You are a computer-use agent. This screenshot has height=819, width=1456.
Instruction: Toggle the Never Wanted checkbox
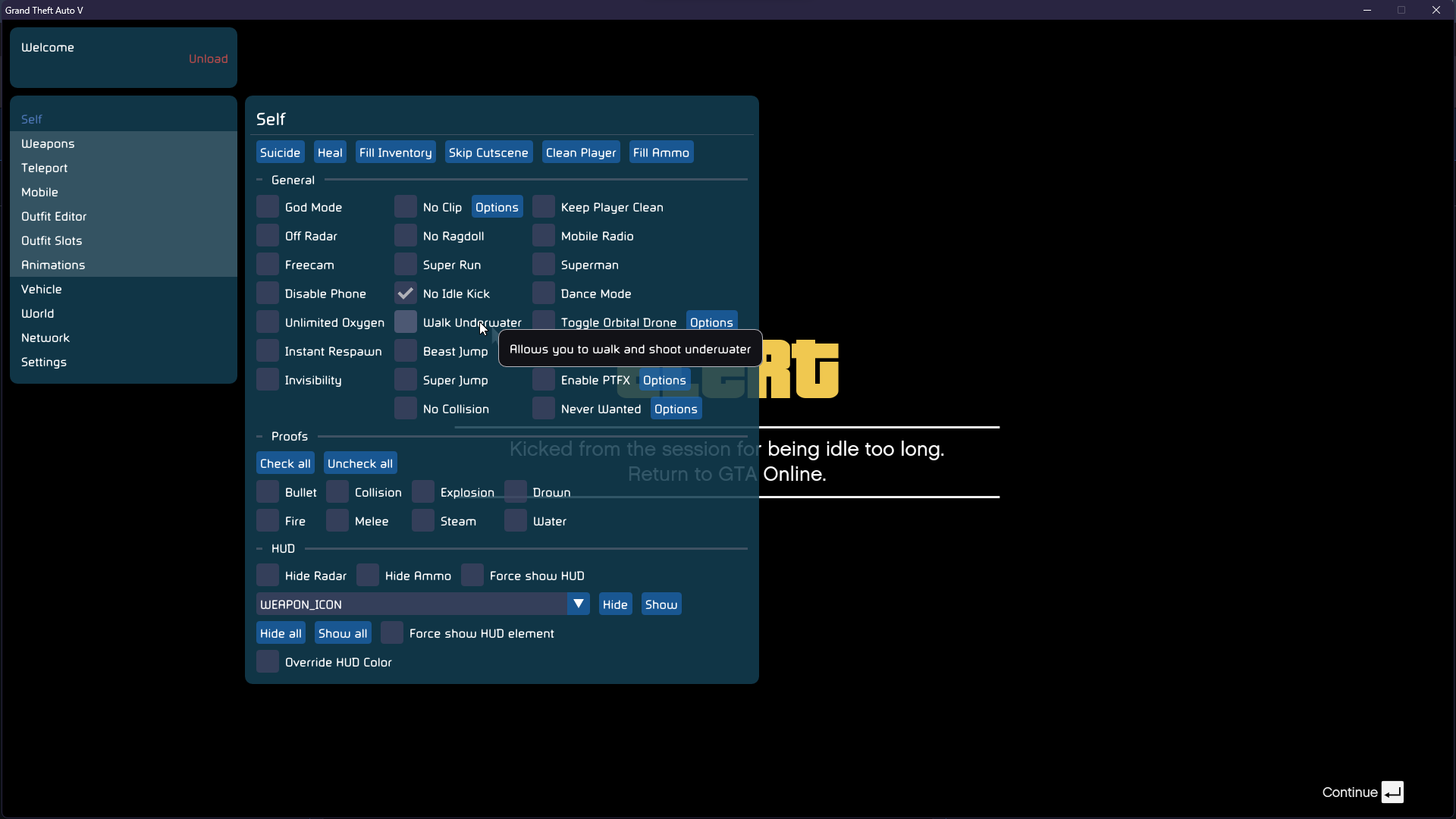544,409
